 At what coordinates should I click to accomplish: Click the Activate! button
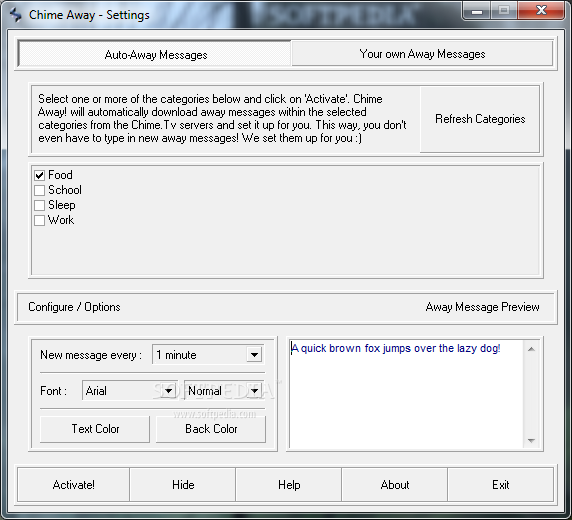pos(73,485)
